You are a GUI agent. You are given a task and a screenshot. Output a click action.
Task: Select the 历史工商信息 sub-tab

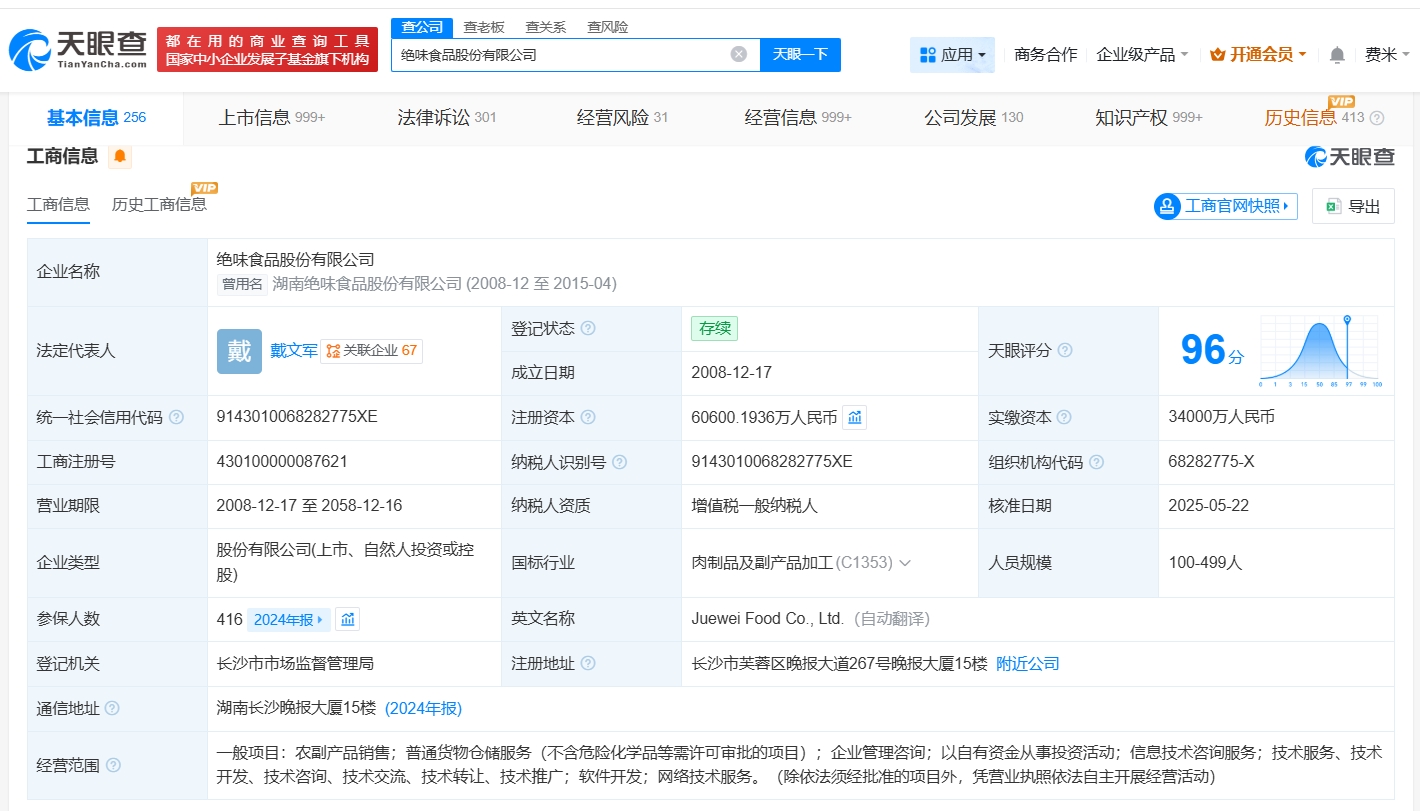coord(159,204)
